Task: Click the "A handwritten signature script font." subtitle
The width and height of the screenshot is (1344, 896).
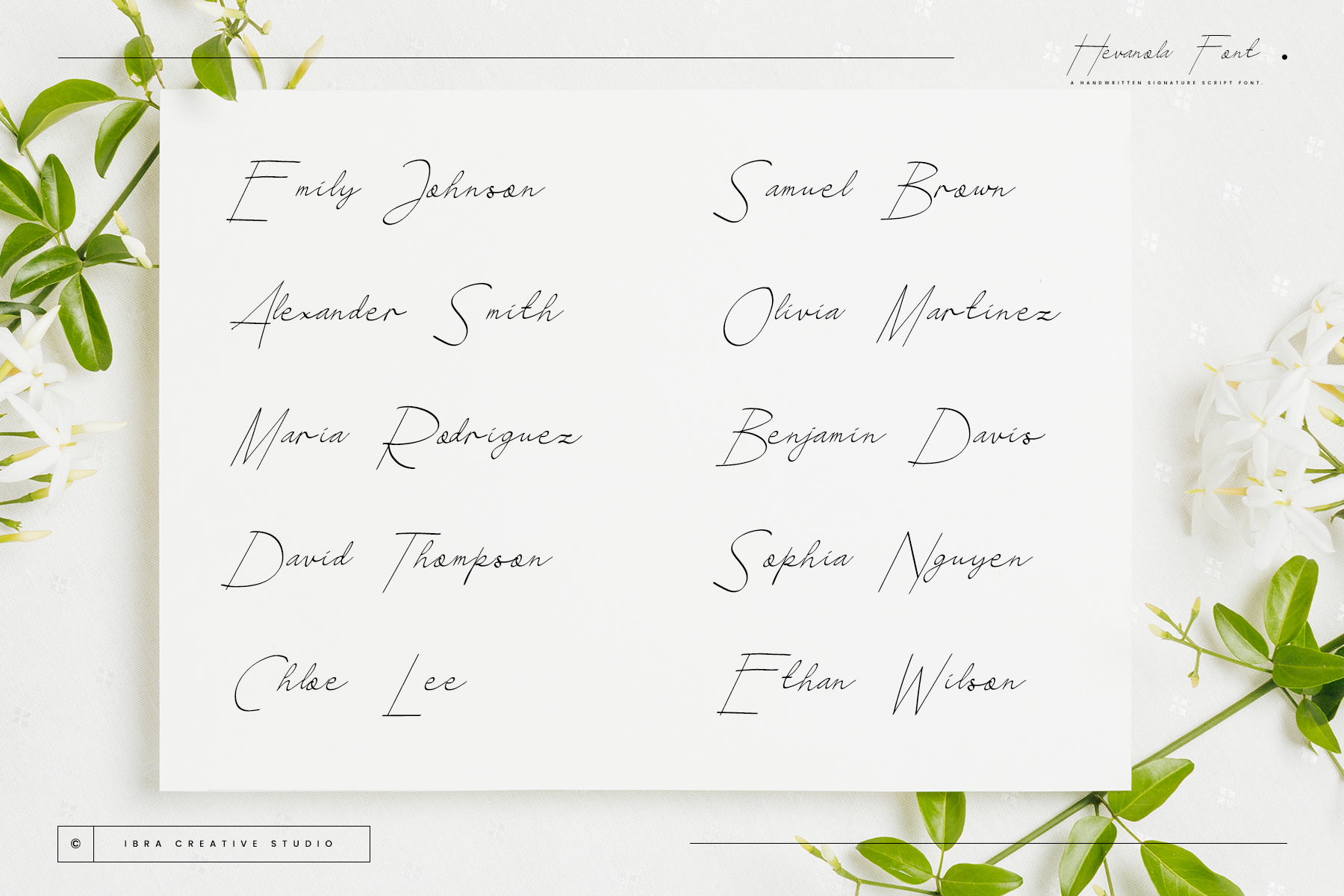Action: [1166, 83]
